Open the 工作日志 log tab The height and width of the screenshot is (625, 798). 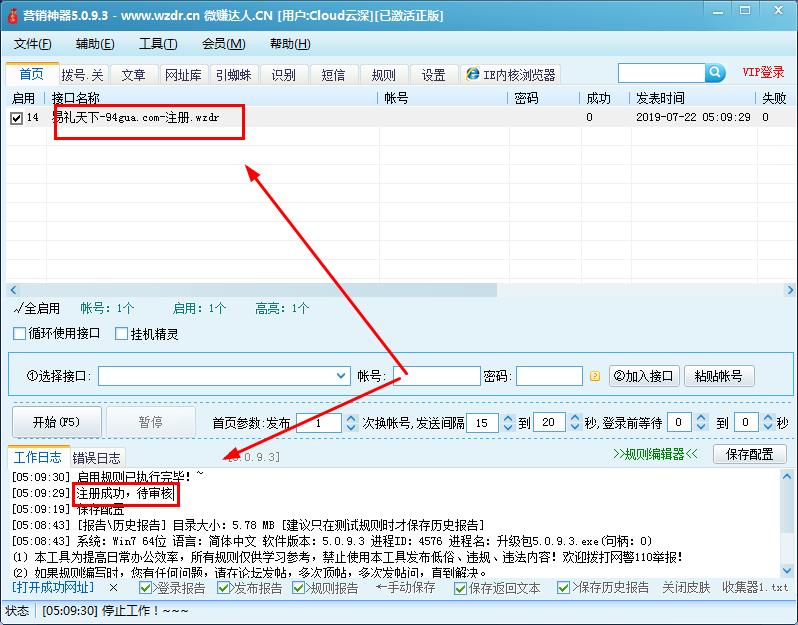tap(38, 457)
